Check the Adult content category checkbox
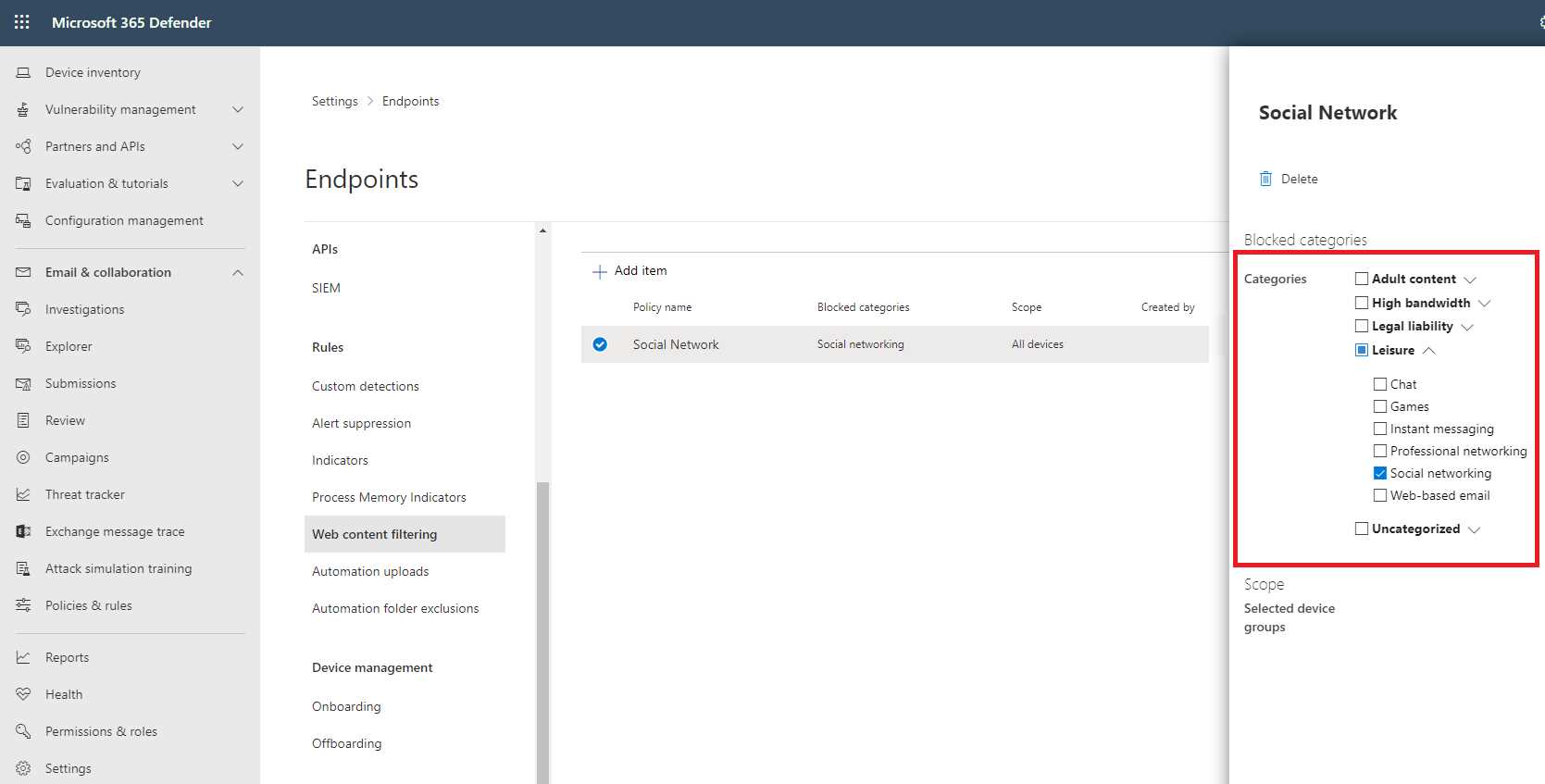 1362,279
